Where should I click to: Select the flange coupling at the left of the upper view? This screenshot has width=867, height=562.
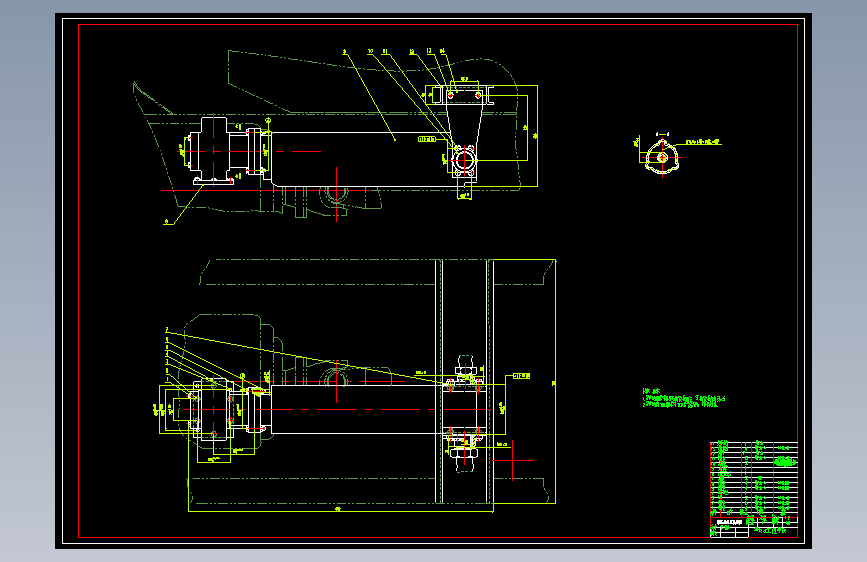pos(214,150)
